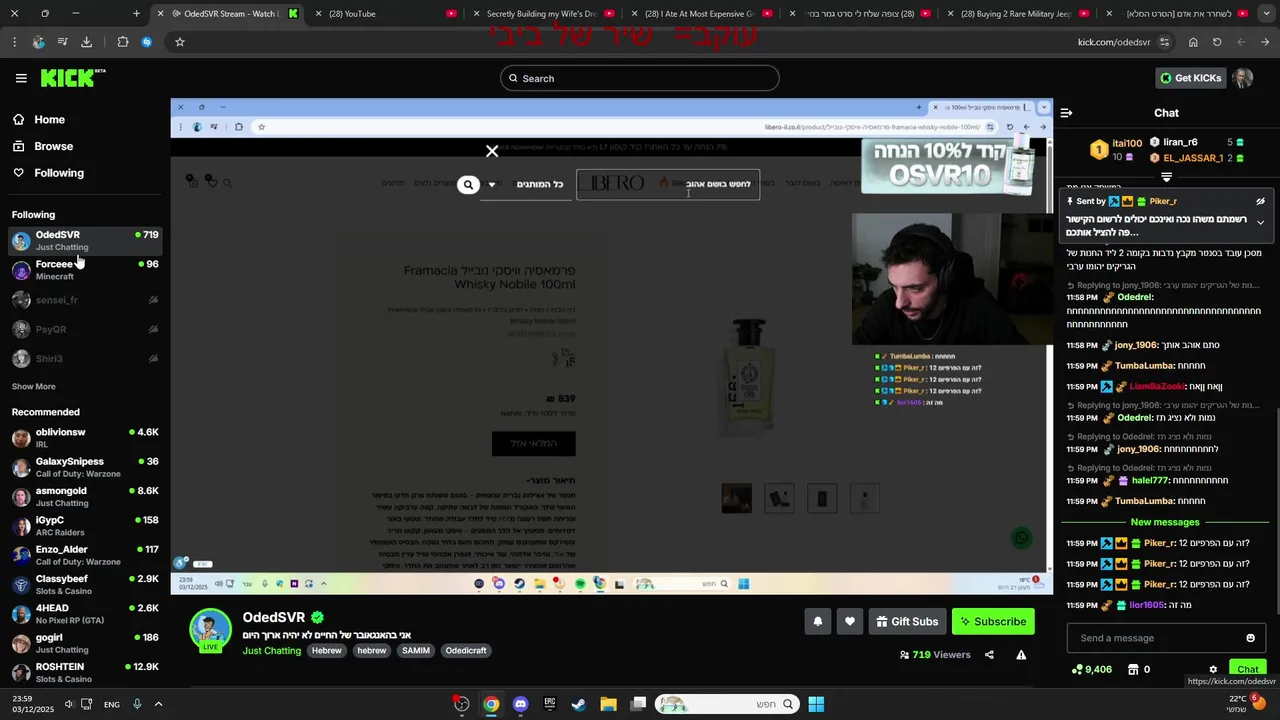1280x720 pixels.
Task: Open Steam from the taskbar
Action: coord(579,704)
